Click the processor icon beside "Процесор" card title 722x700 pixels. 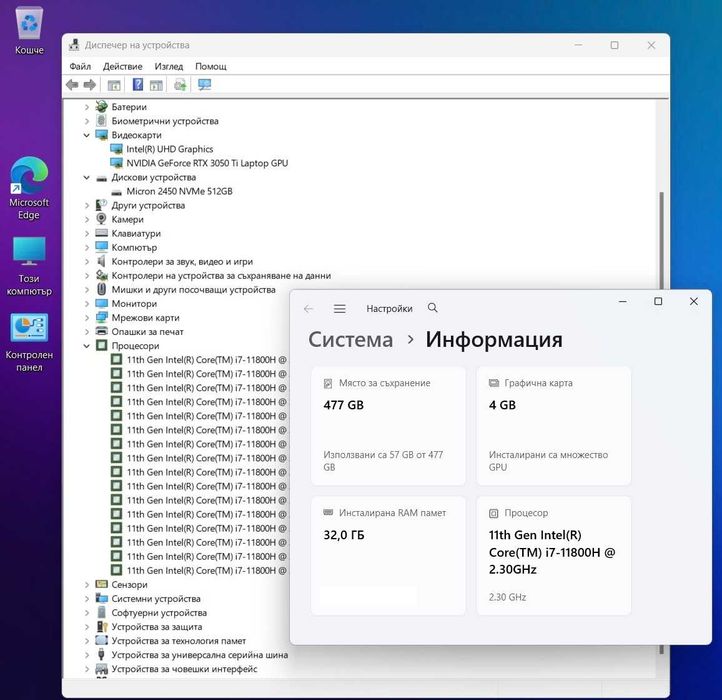[x=493, y=513]
